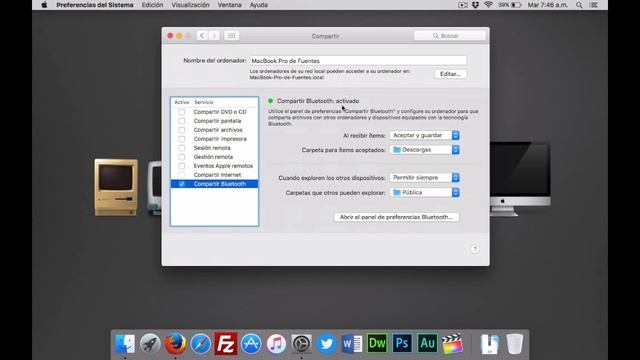The height and width of the screenshot is (360, 640).
Task: Click the Buscar search field
Action: click(450, 36)
